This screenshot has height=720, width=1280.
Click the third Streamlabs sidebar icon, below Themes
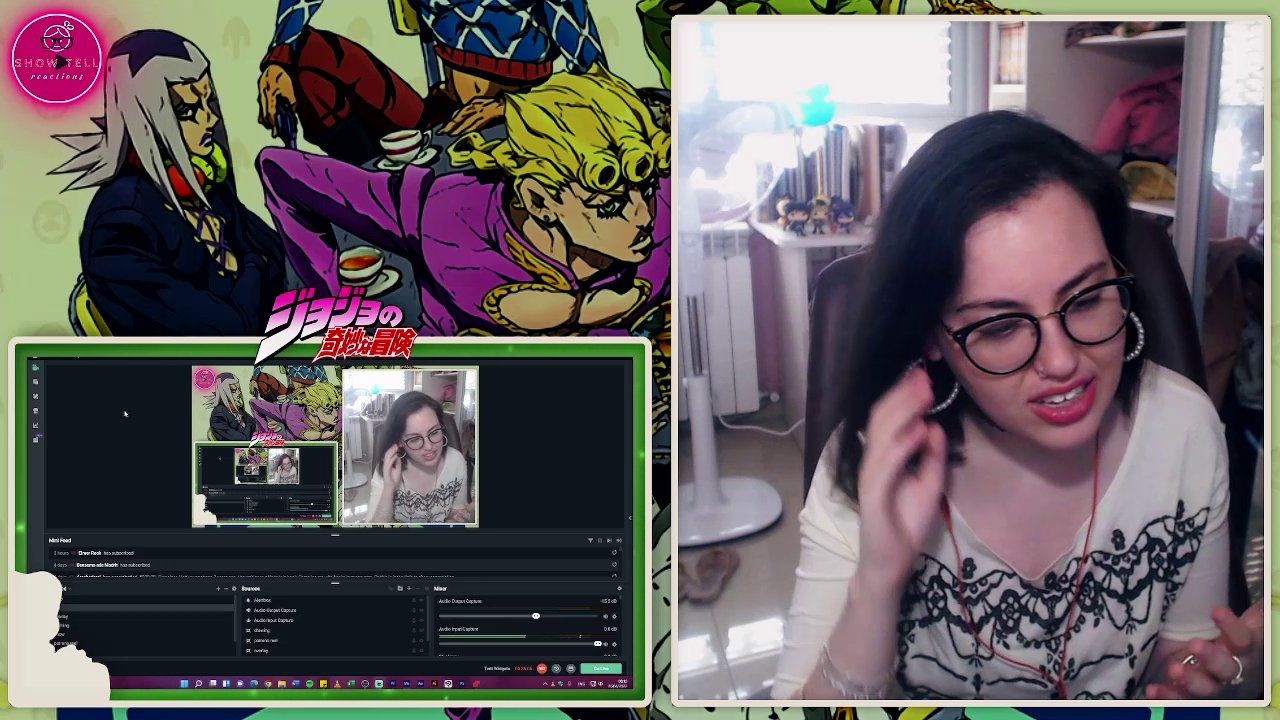[x=35, y=396]
